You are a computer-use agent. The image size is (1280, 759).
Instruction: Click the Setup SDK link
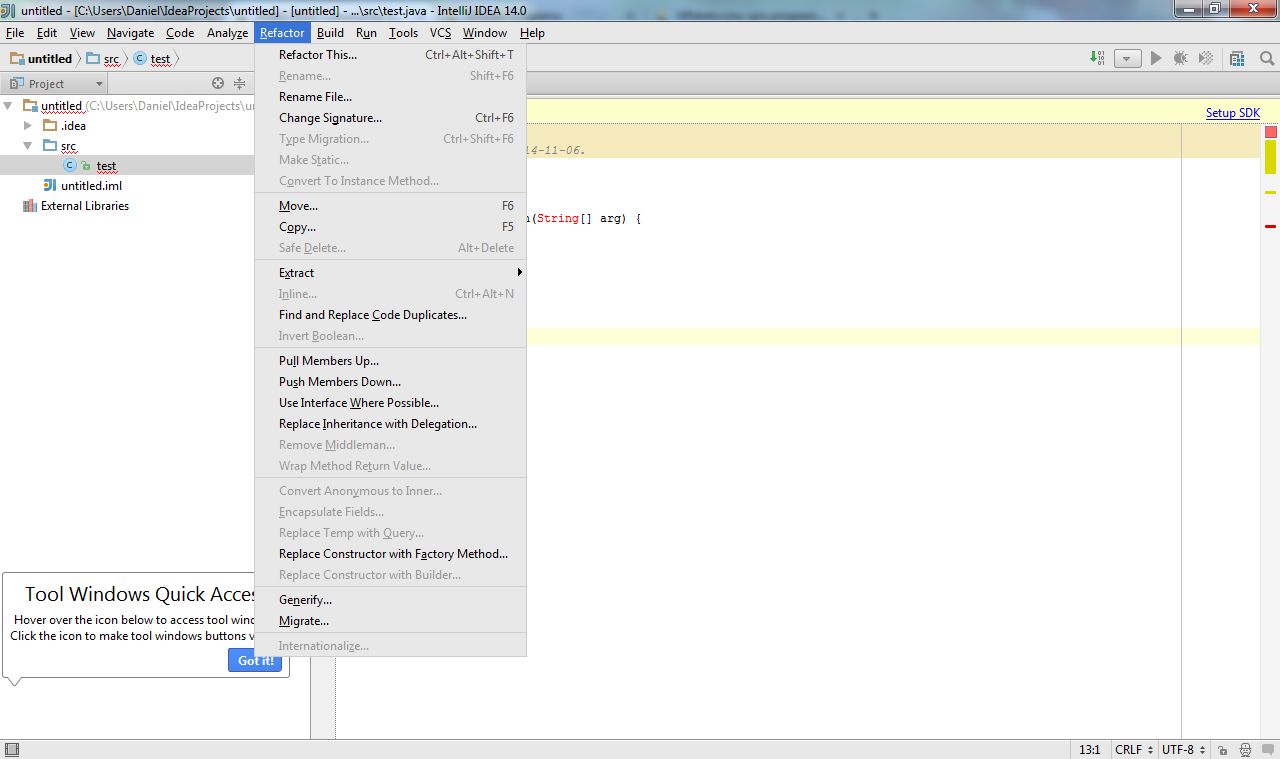(x=1232, y=113)
